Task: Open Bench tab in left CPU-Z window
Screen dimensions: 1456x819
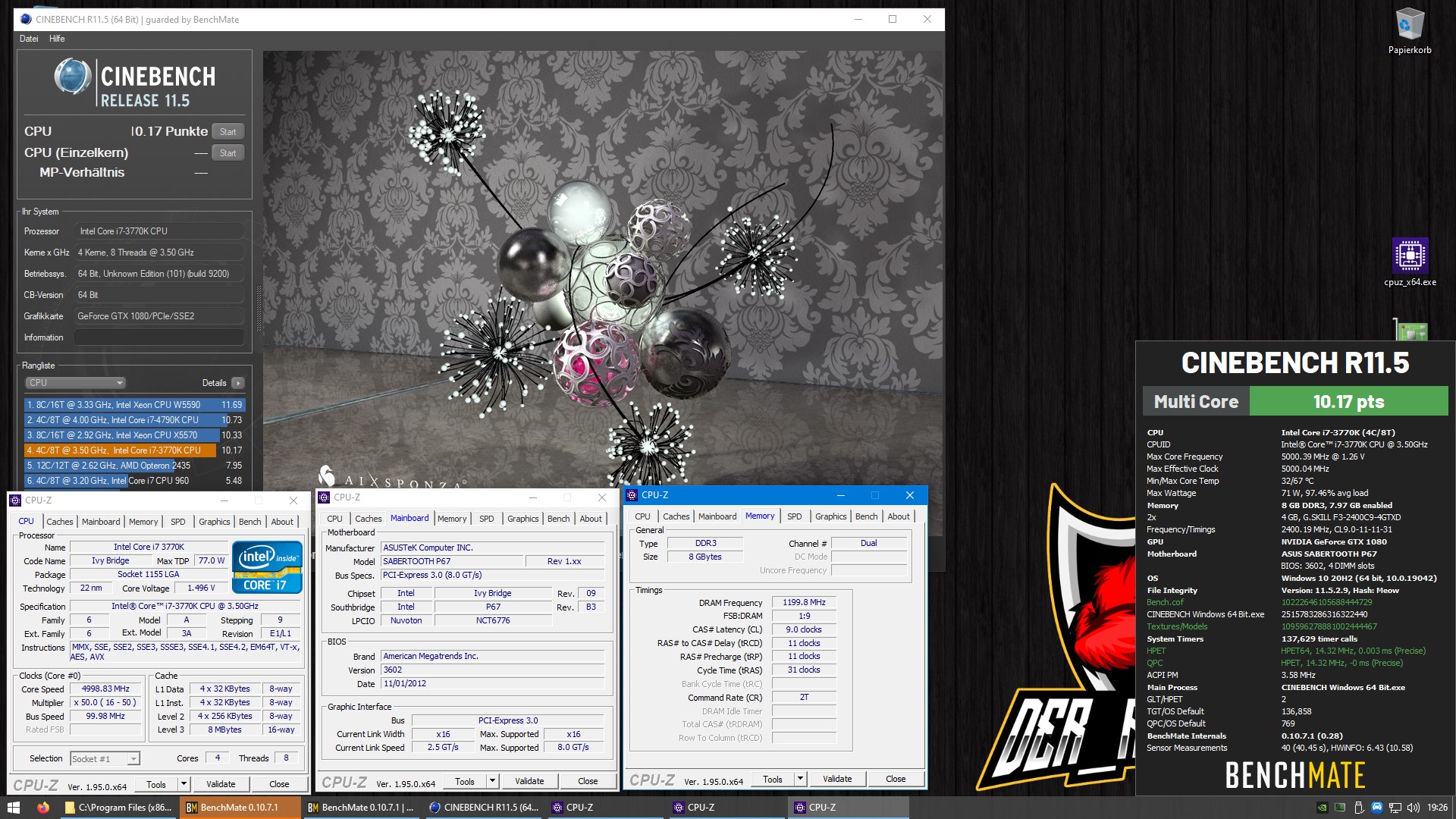Action: point(249,522)
